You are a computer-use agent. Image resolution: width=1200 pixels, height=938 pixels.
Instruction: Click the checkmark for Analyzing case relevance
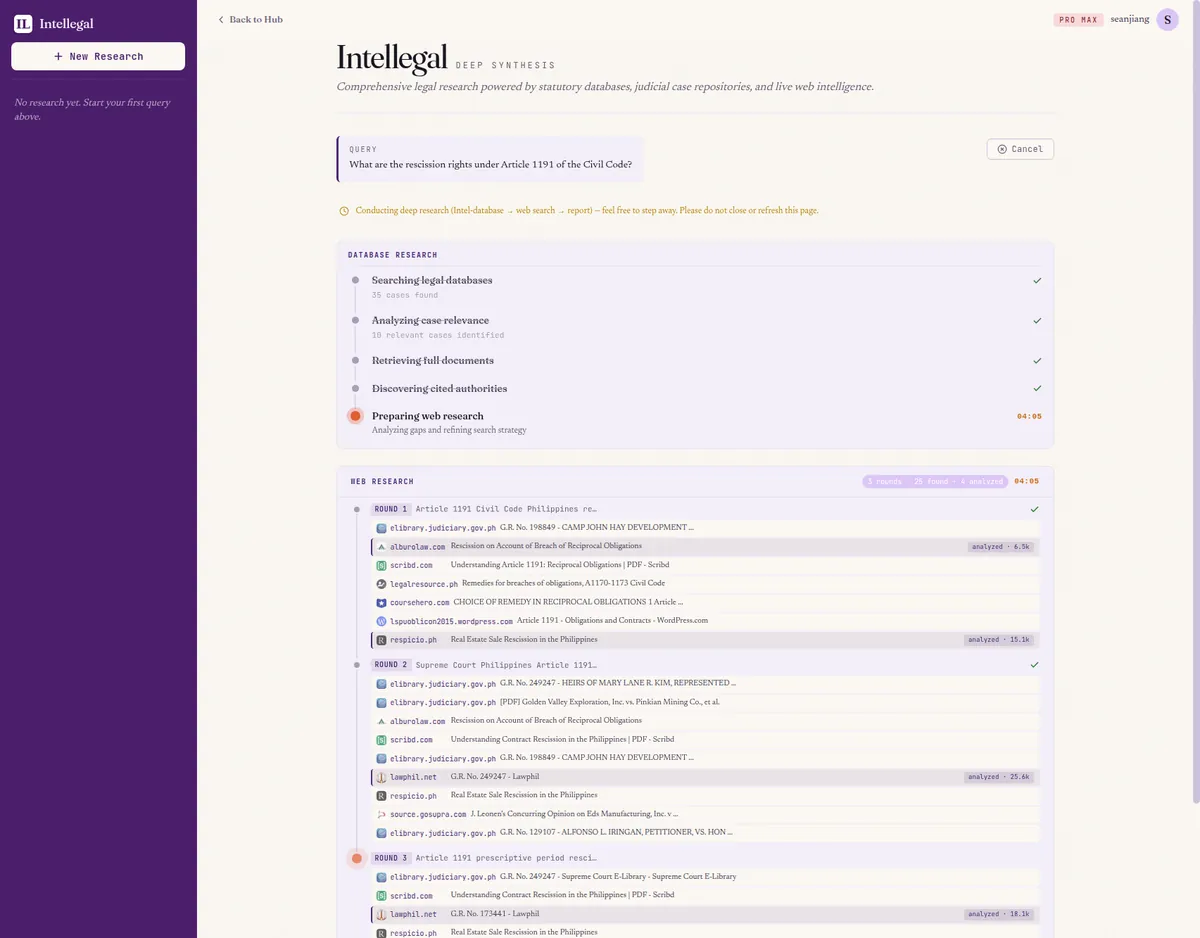(1037, 321)
